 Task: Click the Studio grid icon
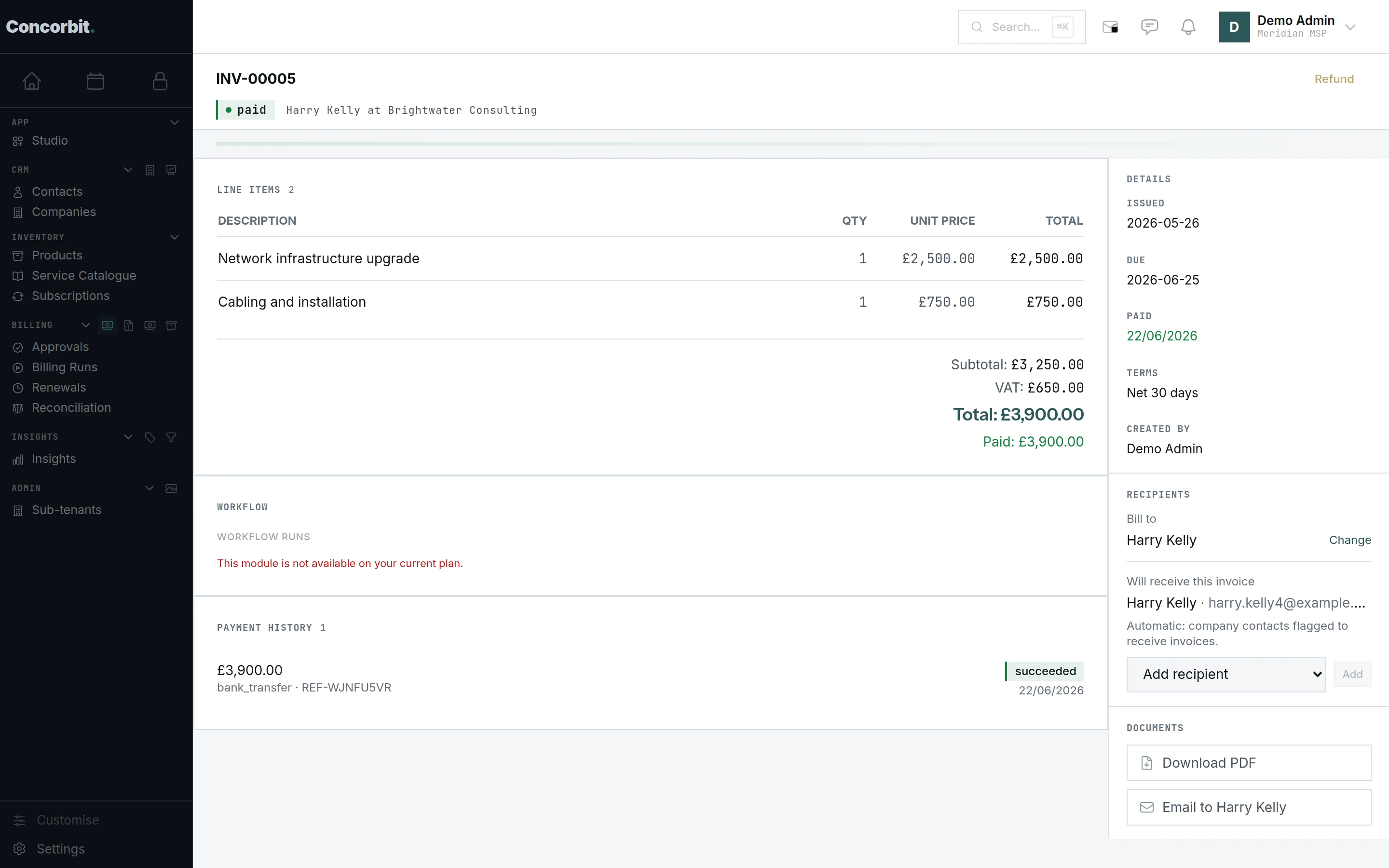point(18,141)
